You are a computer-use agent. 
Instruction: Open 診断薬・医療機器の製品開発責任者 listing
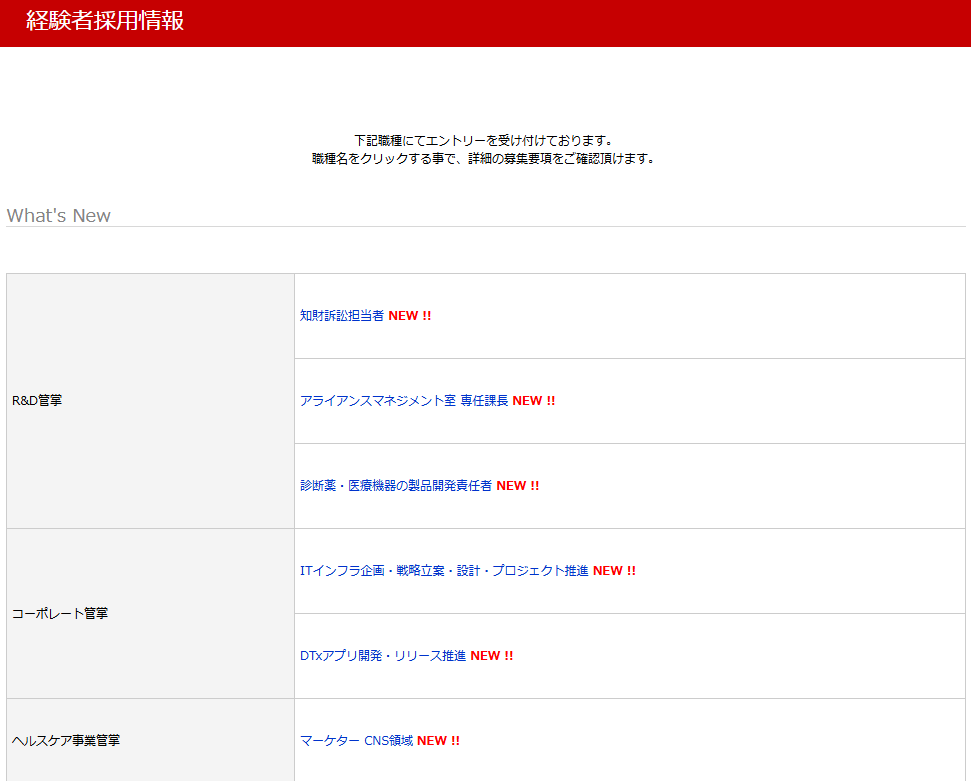click(396, 486)
